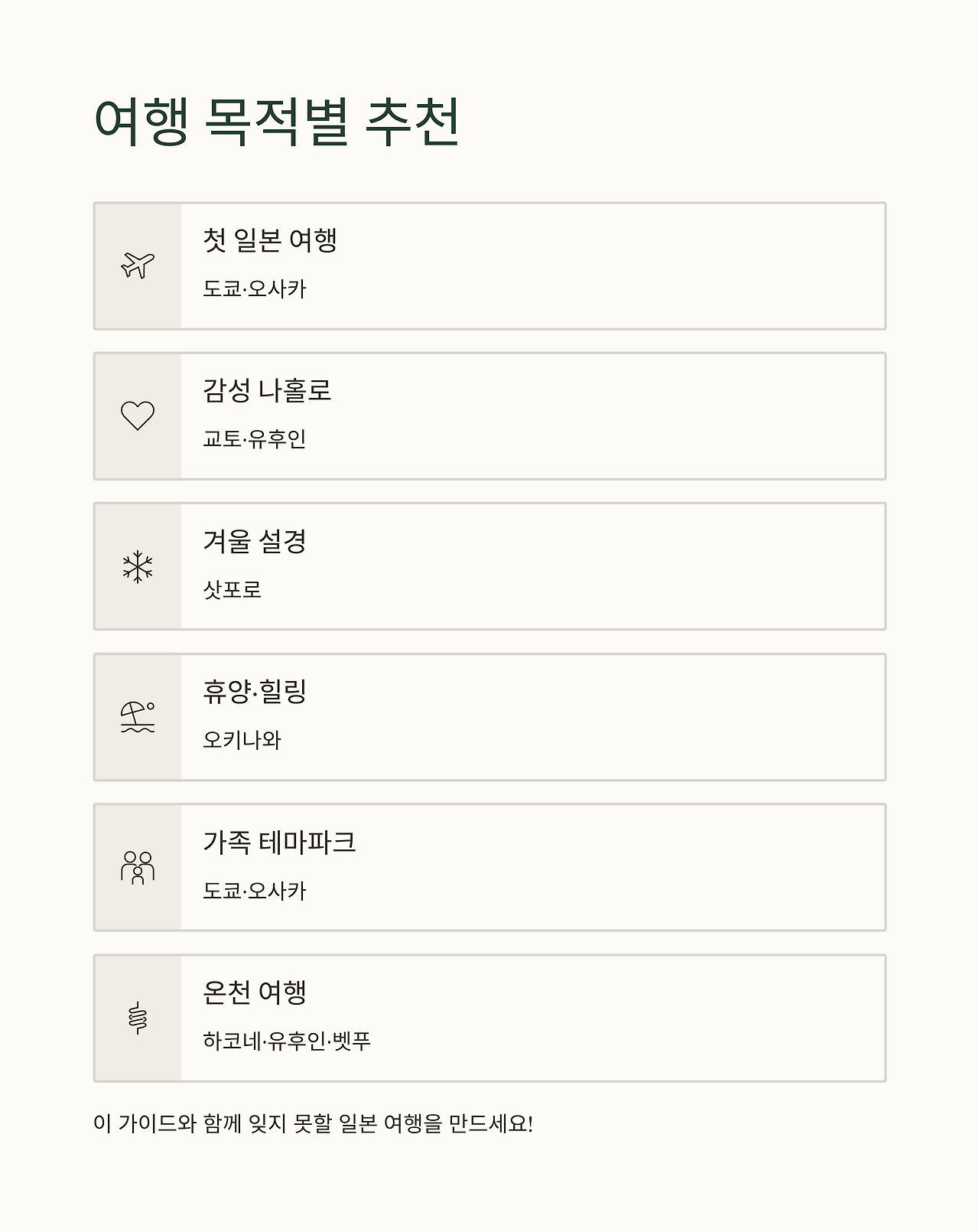Click the 삿포로 destination text

click(232, 589)
